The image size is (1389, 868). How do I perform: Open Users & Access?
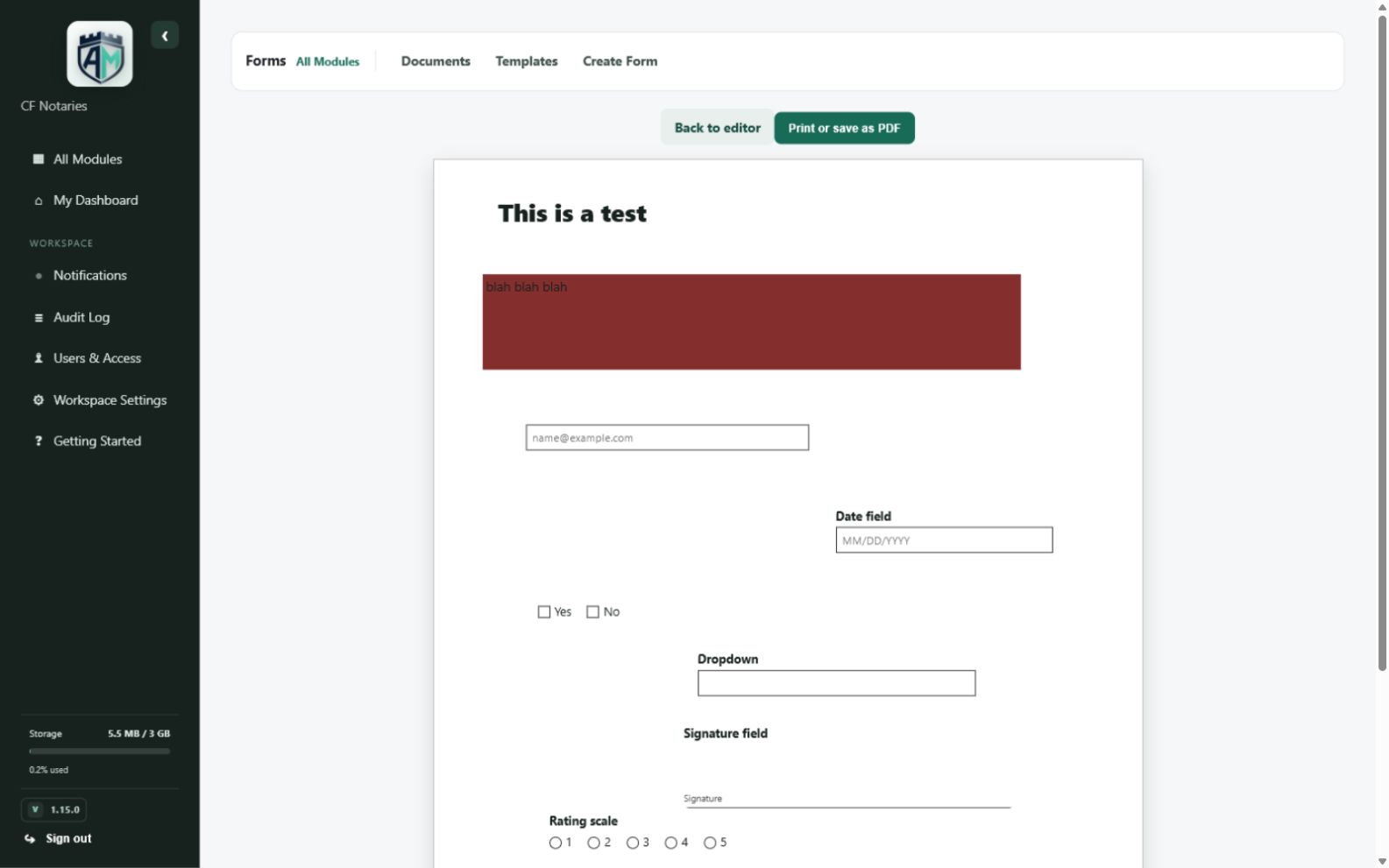click(x=99, y=358)
